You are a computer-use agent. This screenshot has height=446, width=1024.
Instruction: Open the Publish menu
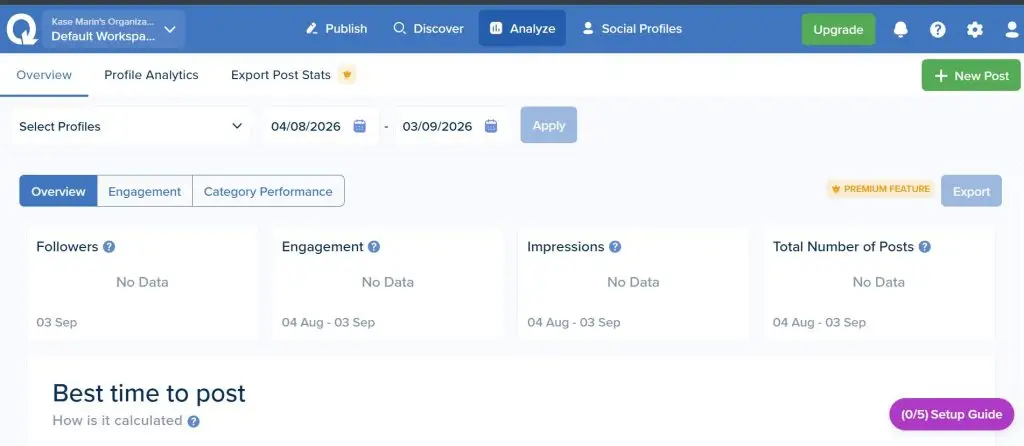[x=336, y=29]
